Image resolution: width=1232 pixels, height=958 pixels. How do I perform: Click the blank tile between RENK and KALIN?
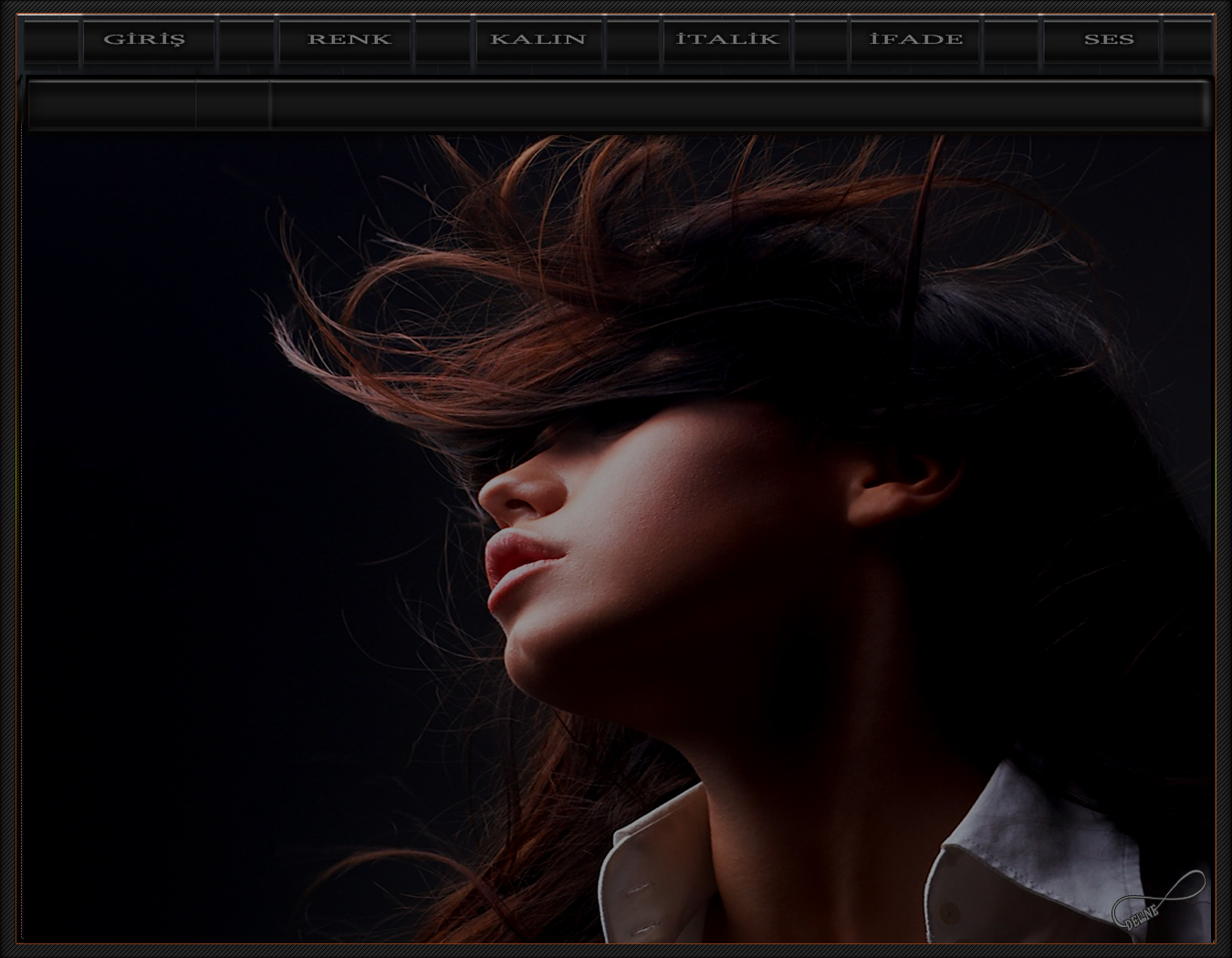pos(444,40)
